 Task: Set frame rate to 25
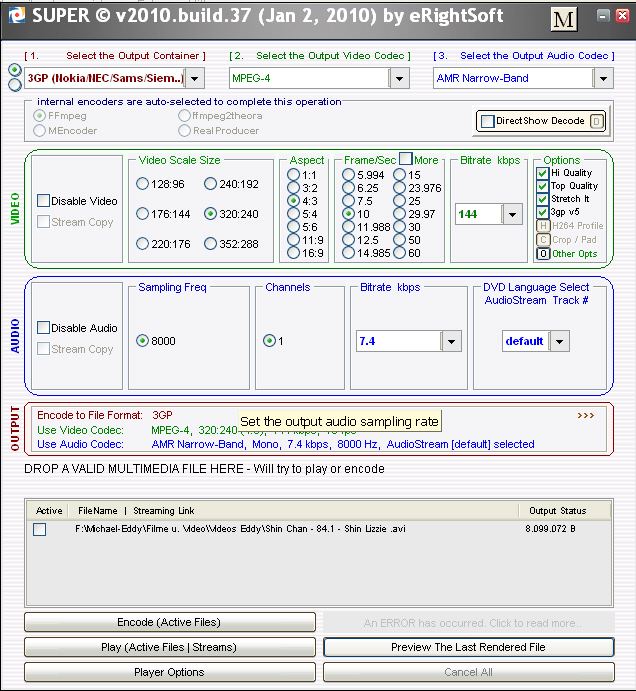click(399, 201)
